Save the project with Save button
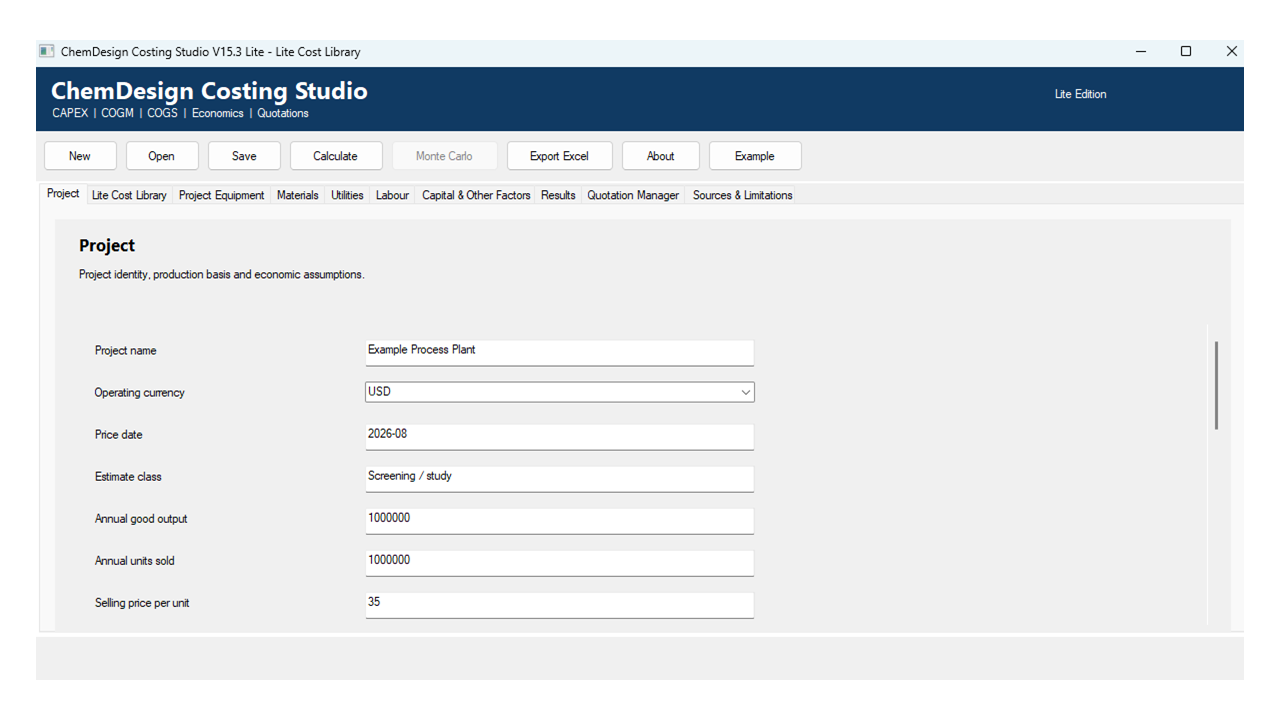This screenshot has height=720, width=1280. coord(244,156)
